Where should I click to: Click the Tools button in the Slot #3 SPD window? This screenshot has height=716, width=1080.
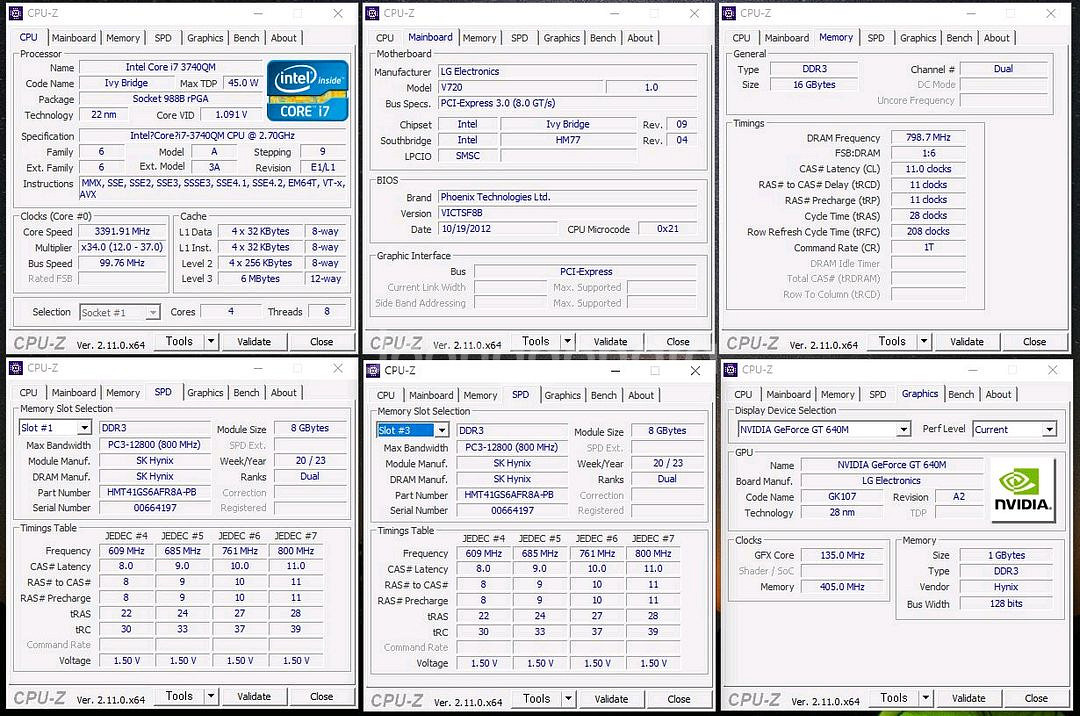pos(537,699)
